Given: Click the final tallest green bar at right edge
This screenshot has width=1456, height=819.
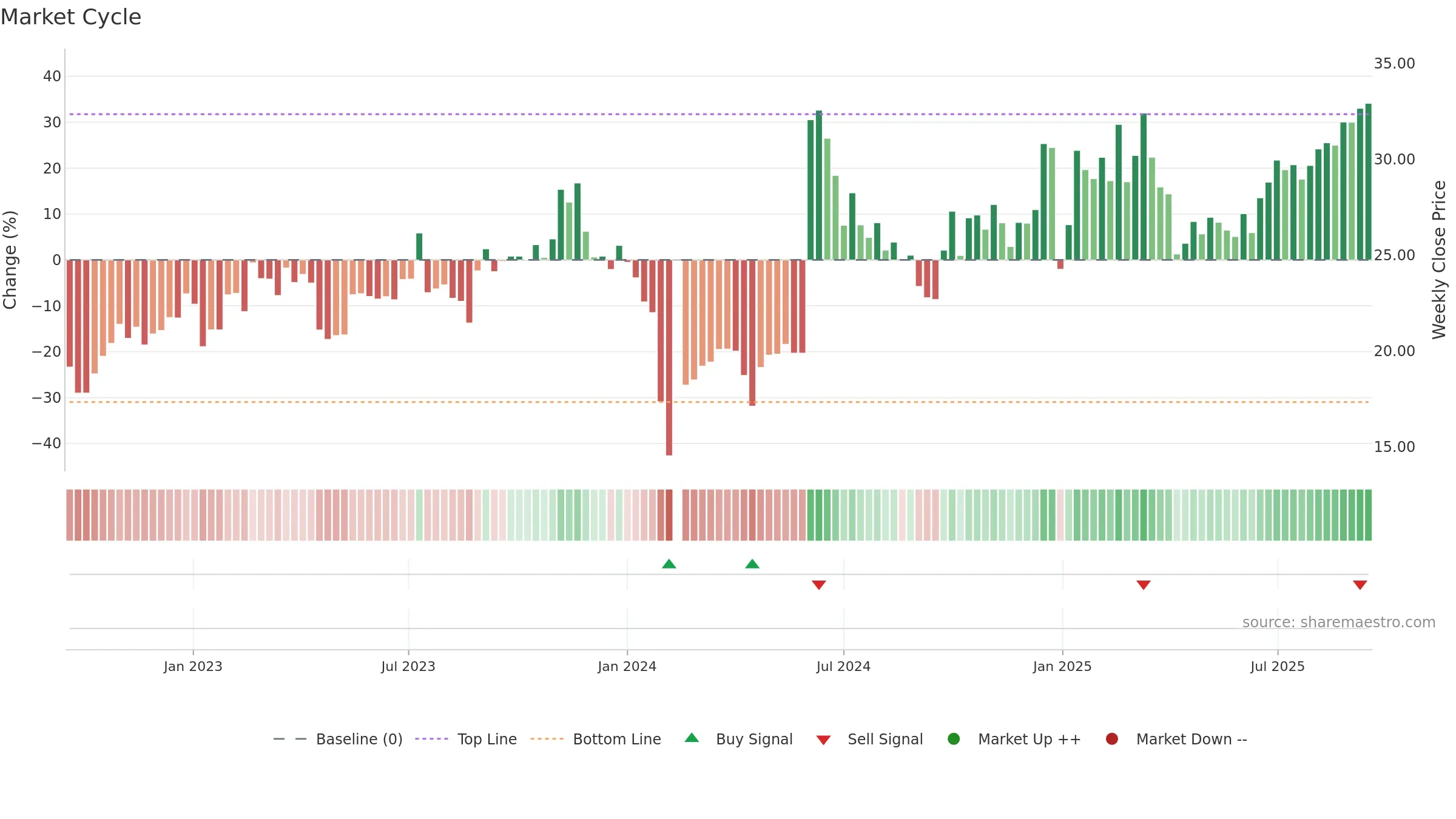Looking at the screenshot, I should [1369, 182].
